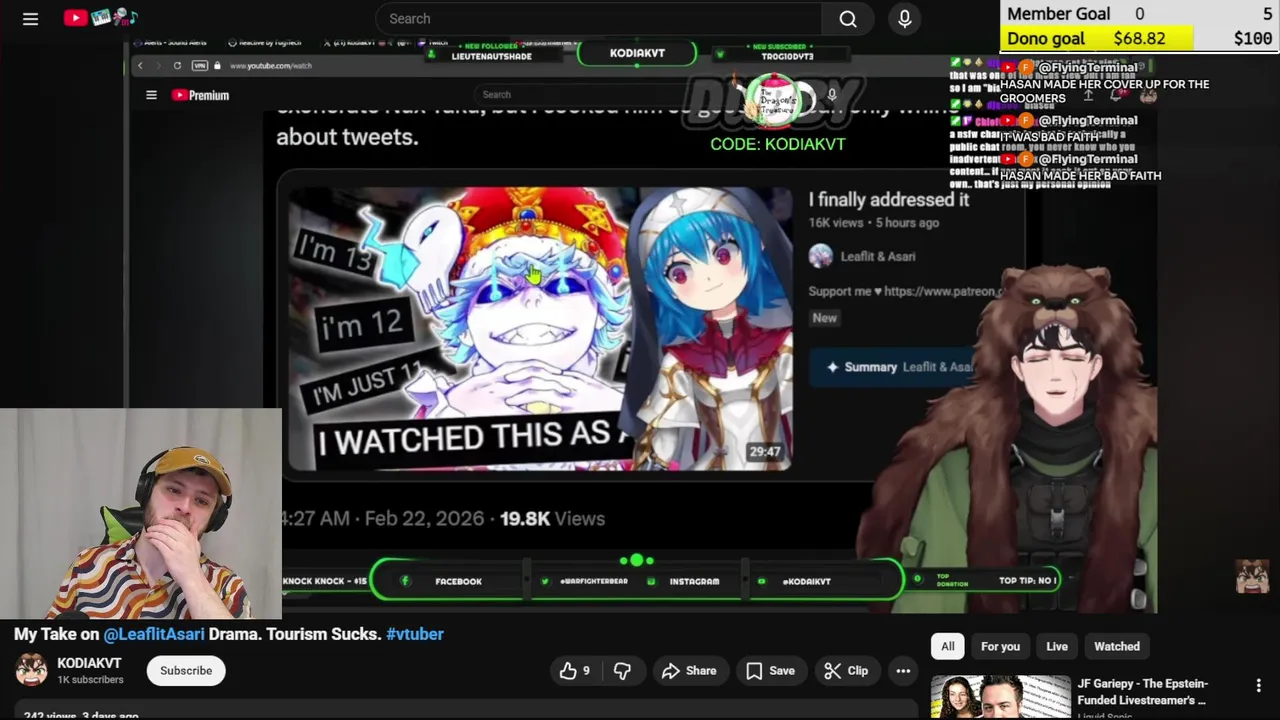
Task: Select the Watched filter chip
Action: (x=1117, y=646)
